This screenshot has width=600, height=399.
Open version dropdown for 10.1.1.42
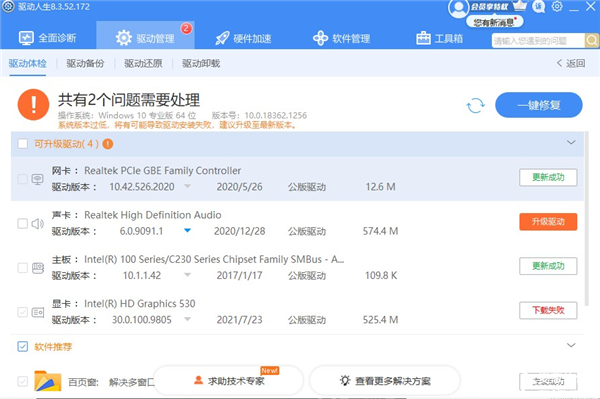[x=187, y=275]
